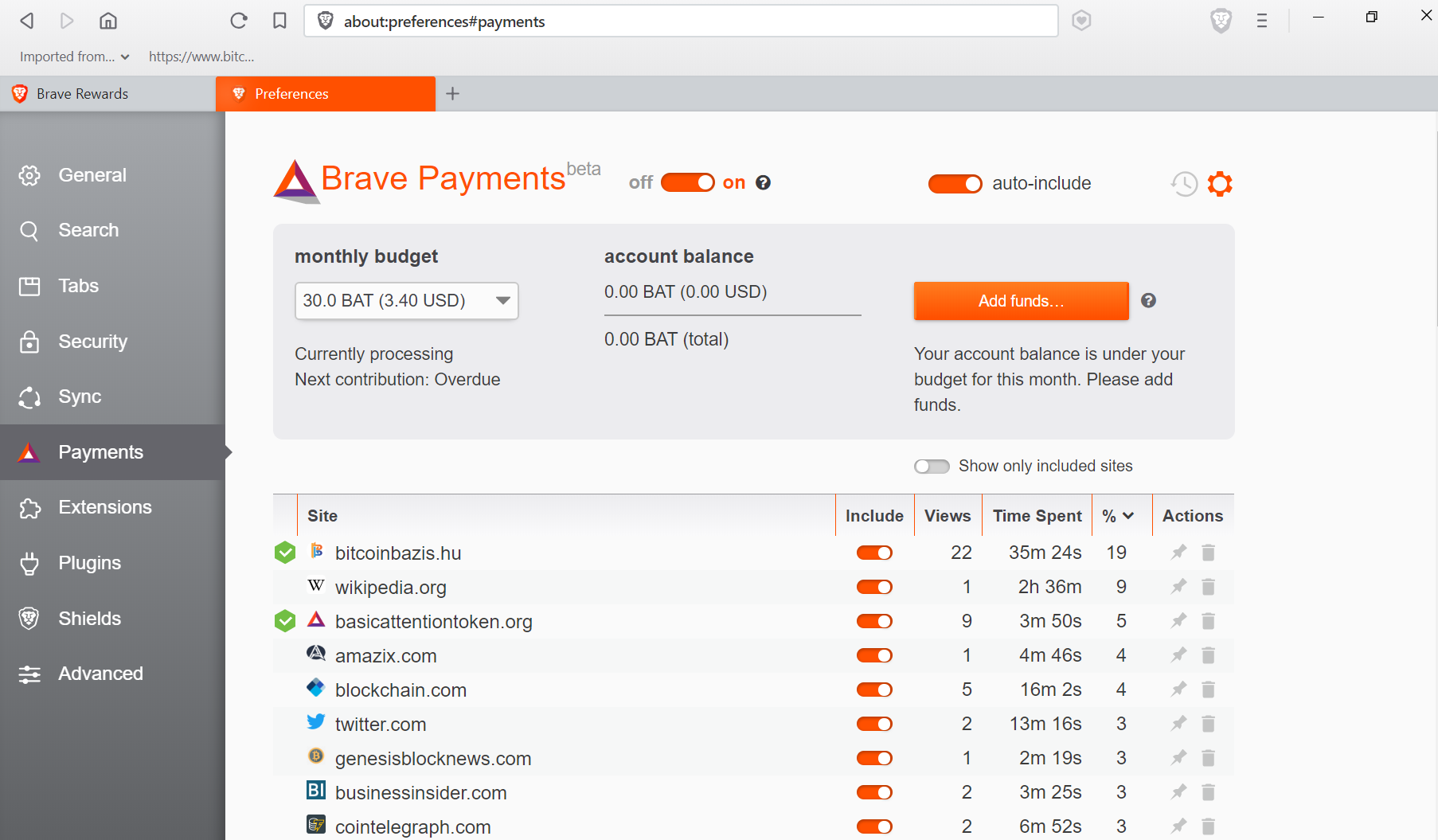Click help icon next to Add funds
This screenshot has width=1438, height=840.
(x=1148, y=300)
